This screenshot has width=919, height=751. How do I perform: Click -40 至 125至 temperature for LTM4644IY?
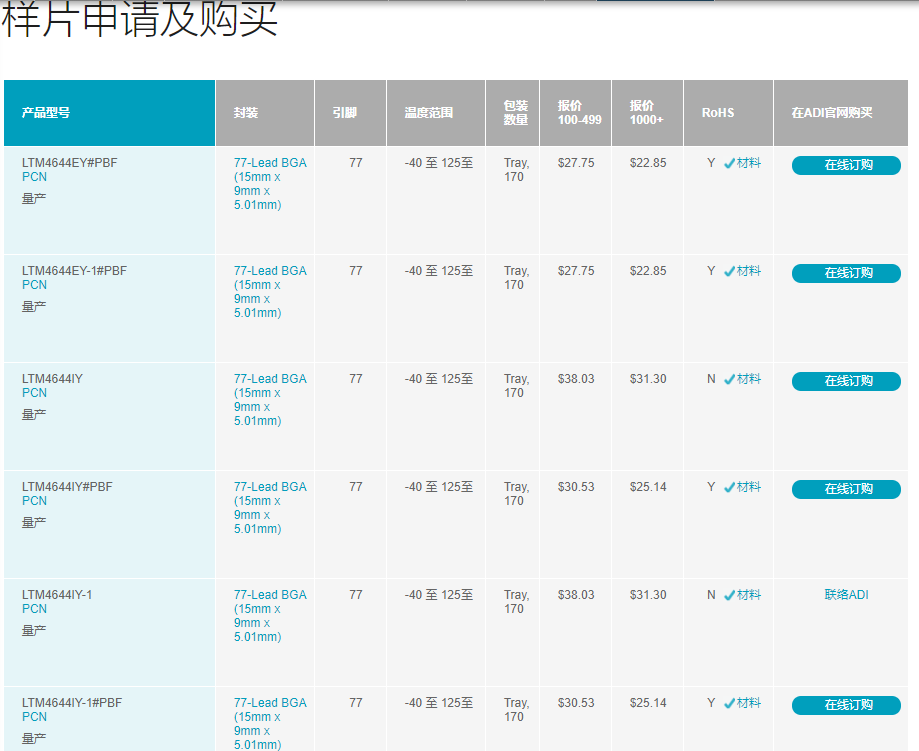point(438,379)
